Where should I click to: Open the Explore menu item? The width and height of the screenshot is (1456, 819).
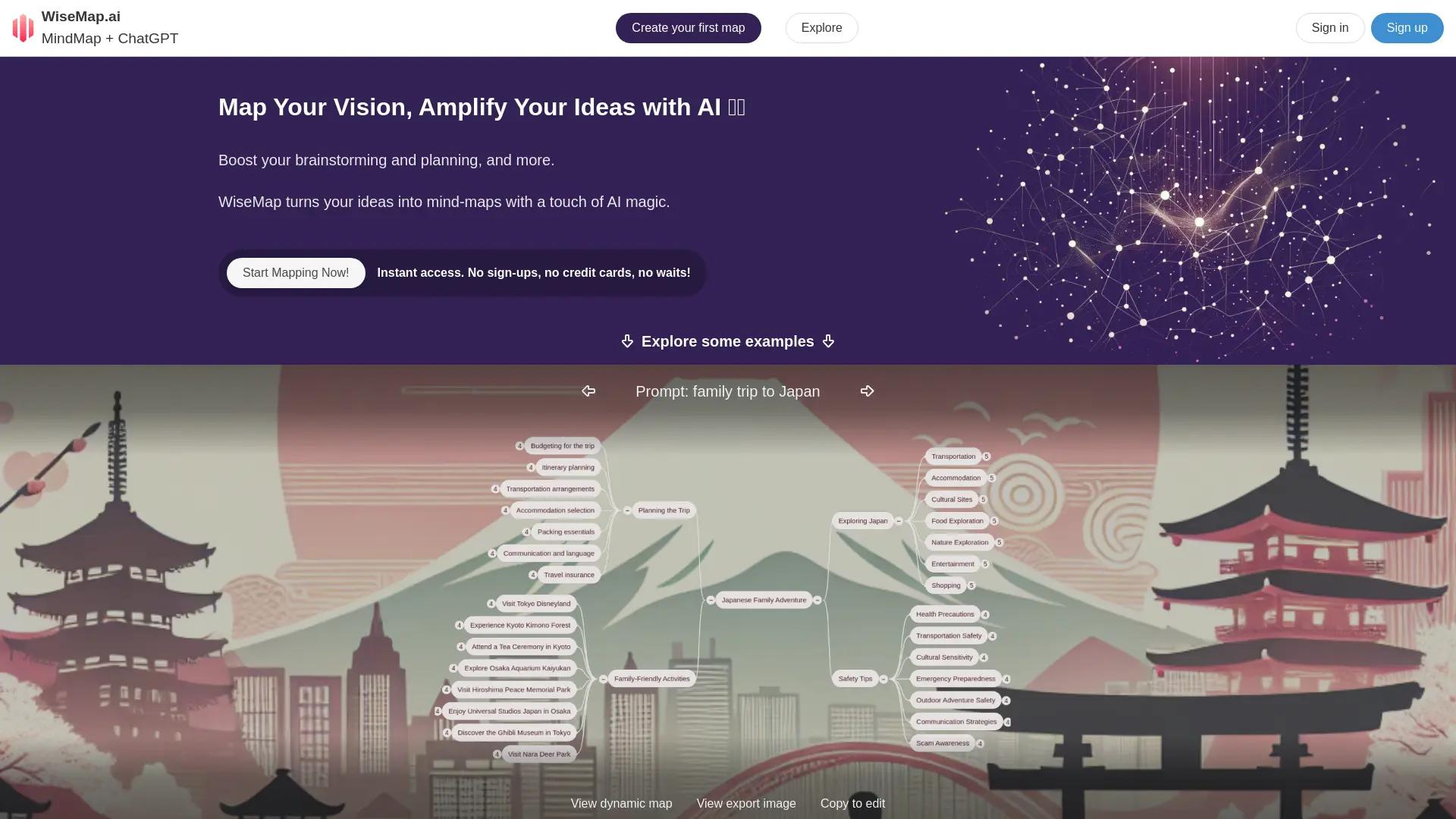(x=821, y=28)
